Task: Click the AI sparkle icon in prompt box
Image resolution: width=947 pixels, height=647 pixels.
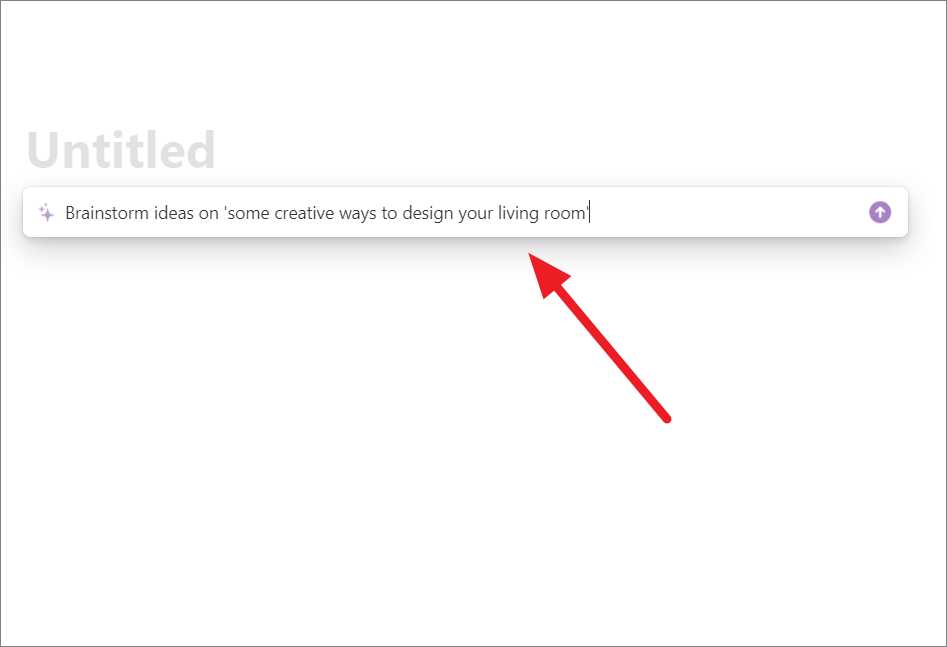Action: point(47,212)
